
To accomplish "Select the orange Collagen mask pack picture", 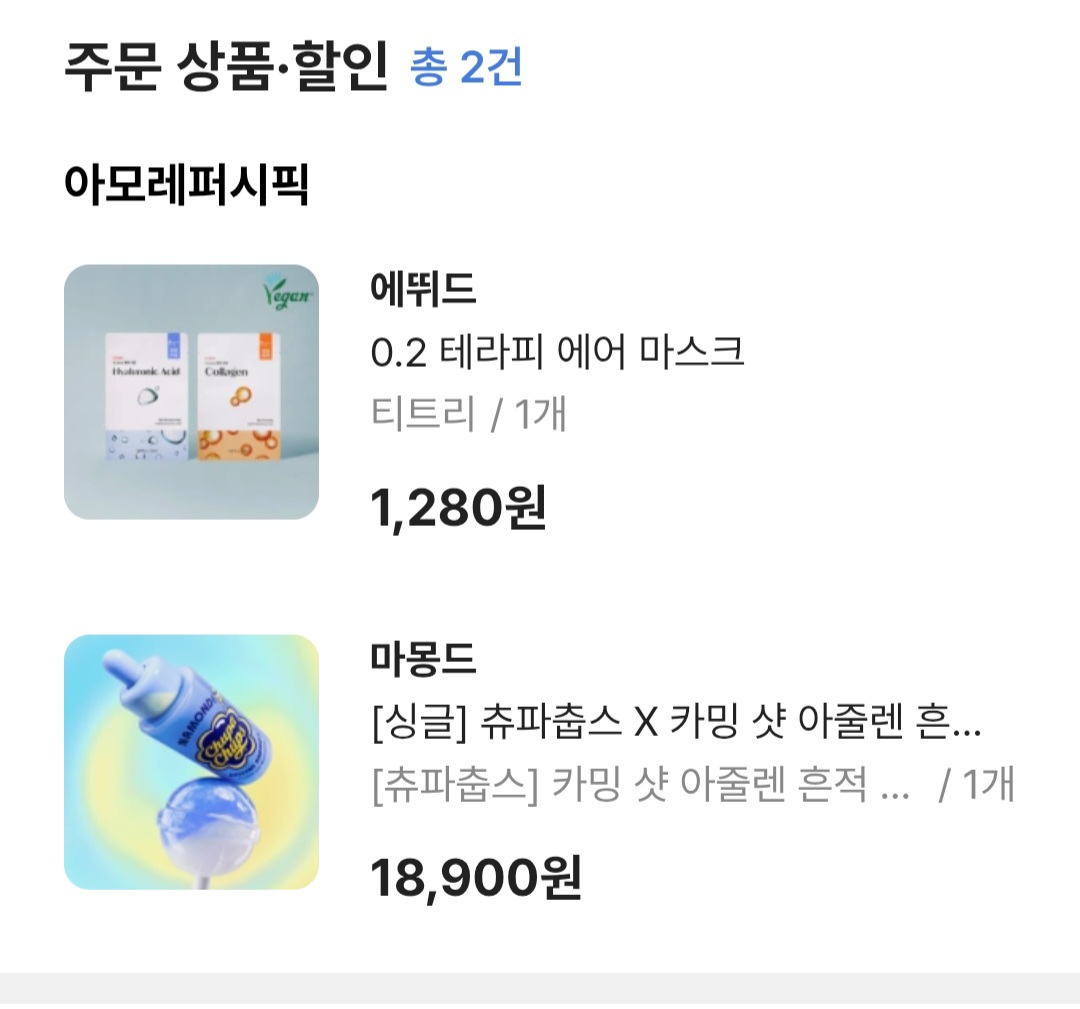I will coord(238,396).
